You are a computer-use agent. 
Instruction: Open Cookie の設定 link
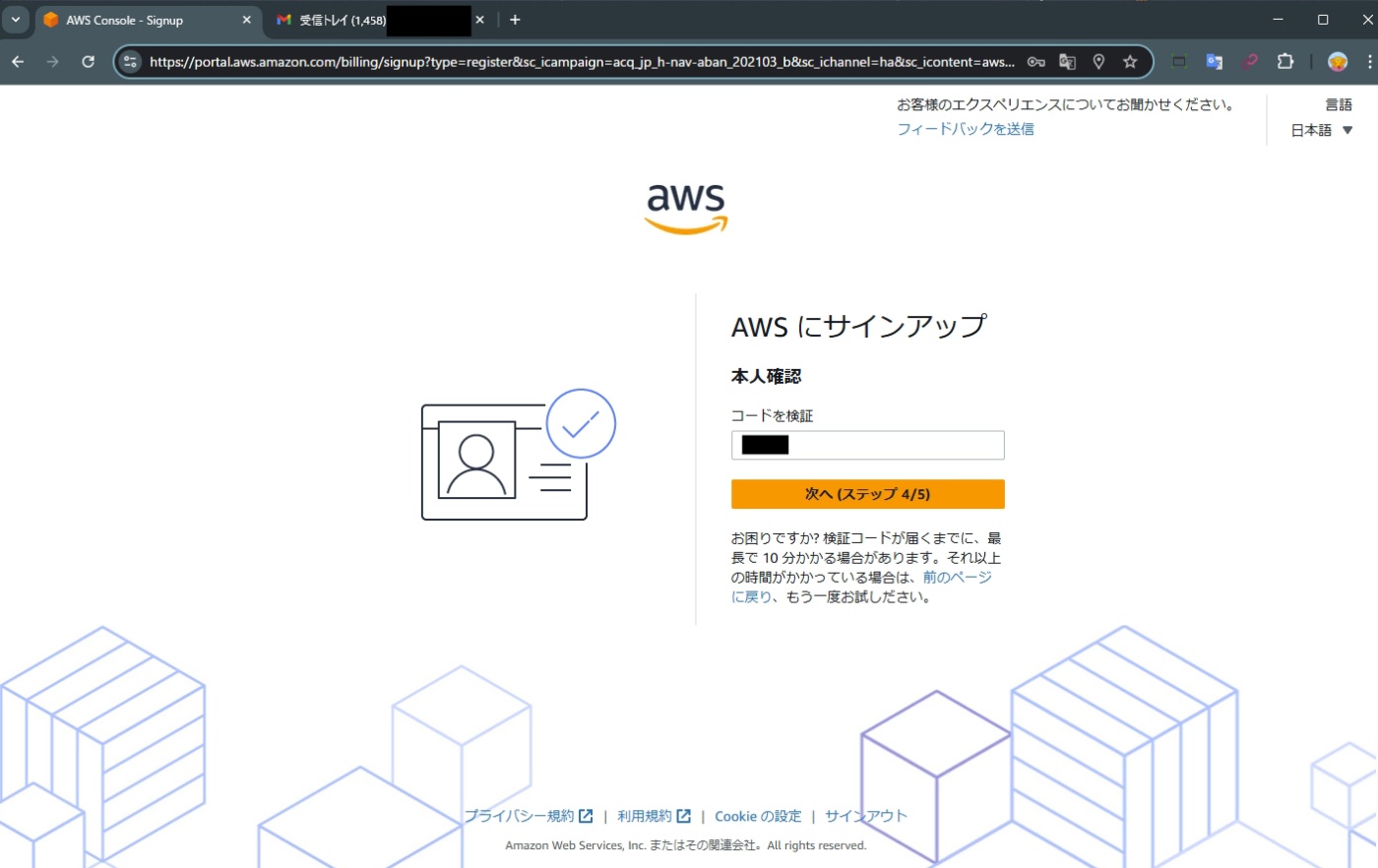pyautogui.click(x=758, y=816)
